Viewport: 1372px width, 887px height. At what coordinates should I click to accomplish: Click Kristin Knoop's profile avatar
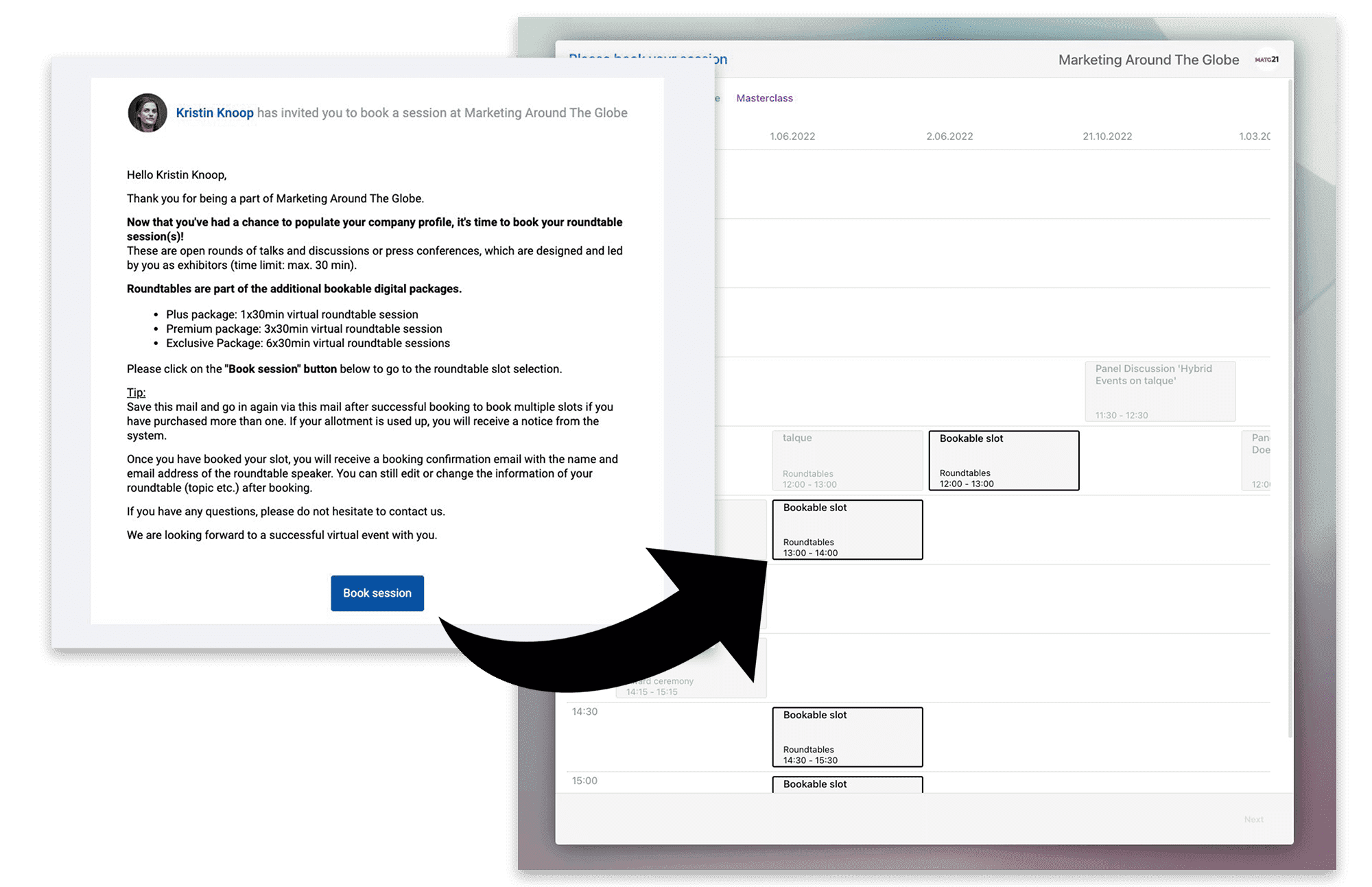[x=147, y=113]
